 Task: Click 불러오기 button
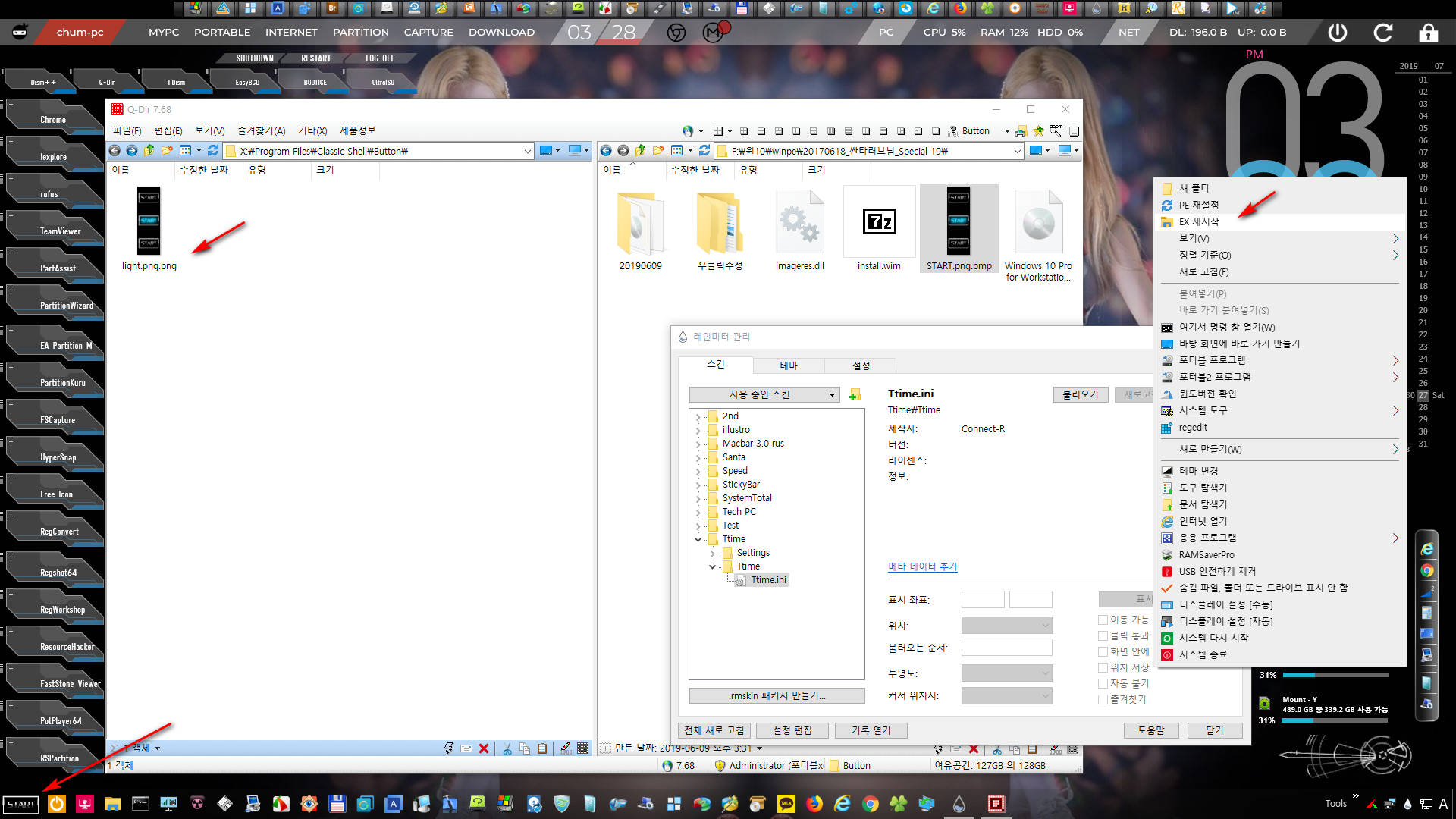click(x=1081, y=394)
